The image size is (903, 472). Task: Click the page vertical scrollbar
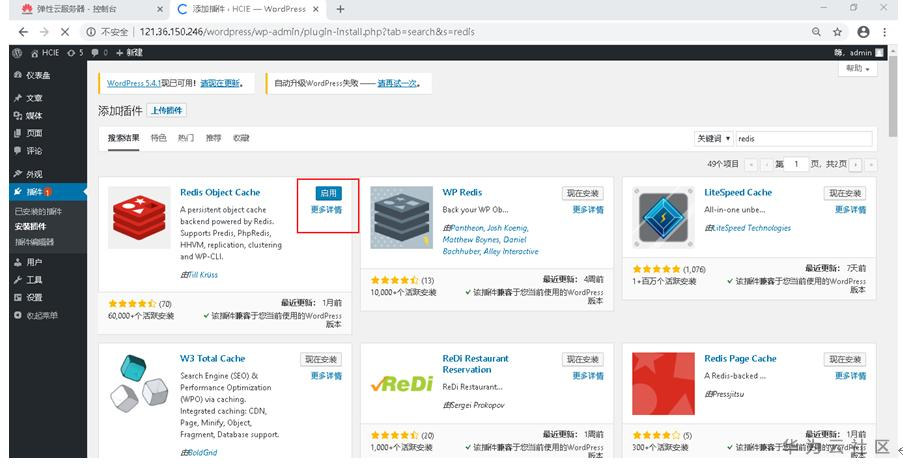(x=892, y=97)
